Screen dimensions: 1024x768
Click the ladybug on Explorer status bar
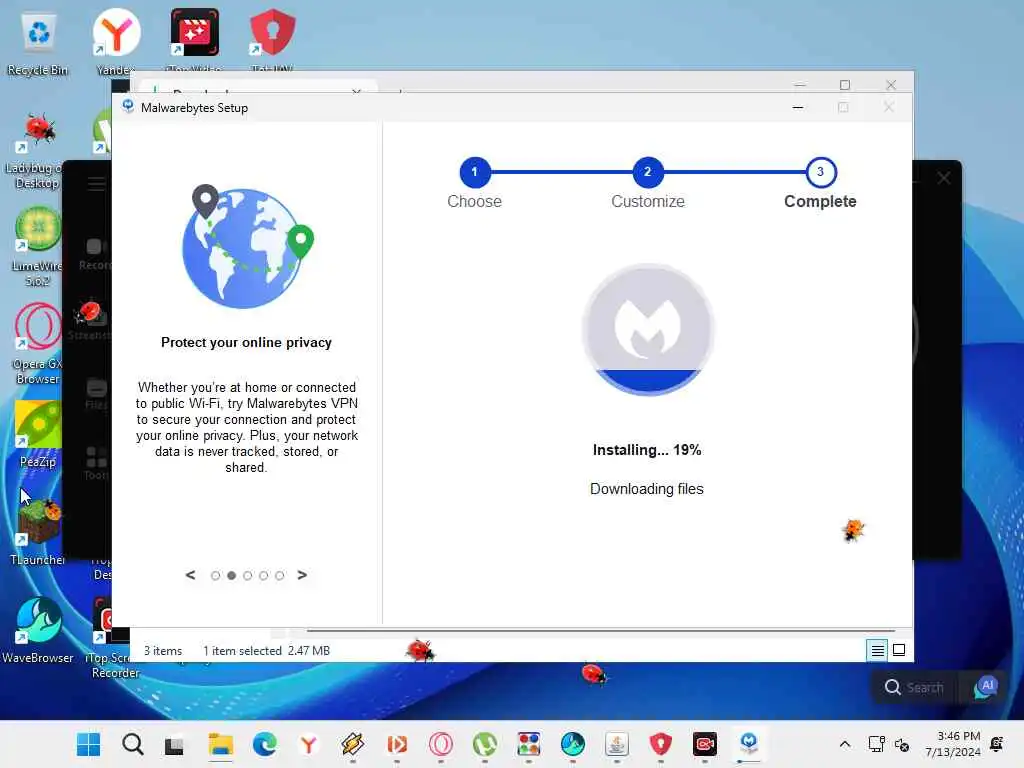[419, 650]
